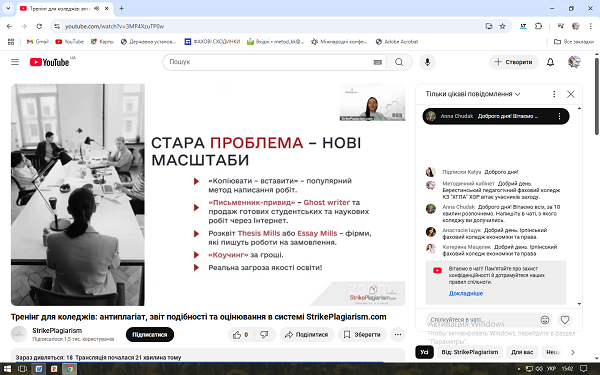Viewport: 600px width, 375px height.
Task: Open the YouTube hamburger guide menu
Action: (x=15, y=62)
